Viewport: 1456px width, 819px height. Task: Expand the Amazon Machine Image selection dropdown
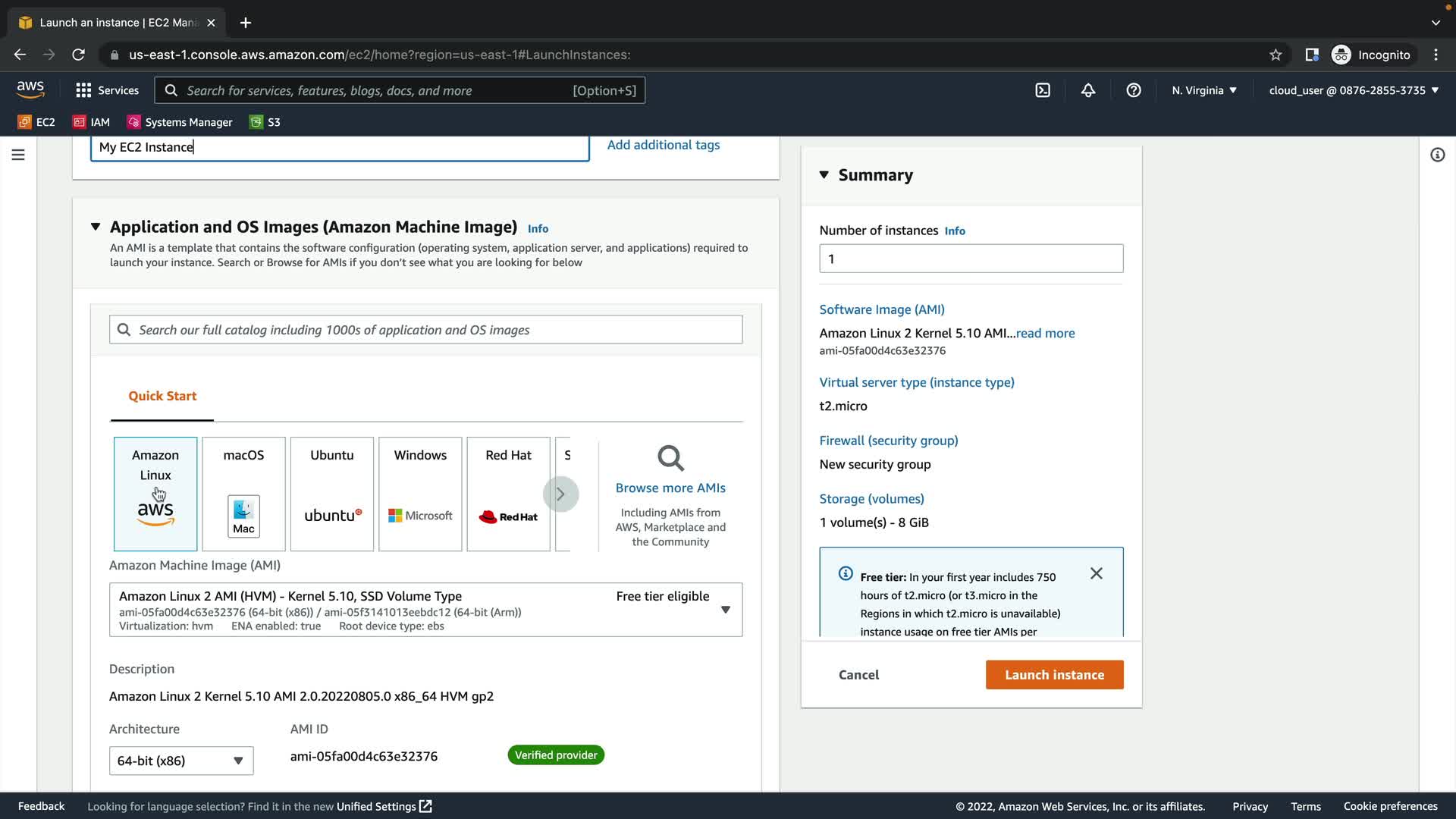725,610
